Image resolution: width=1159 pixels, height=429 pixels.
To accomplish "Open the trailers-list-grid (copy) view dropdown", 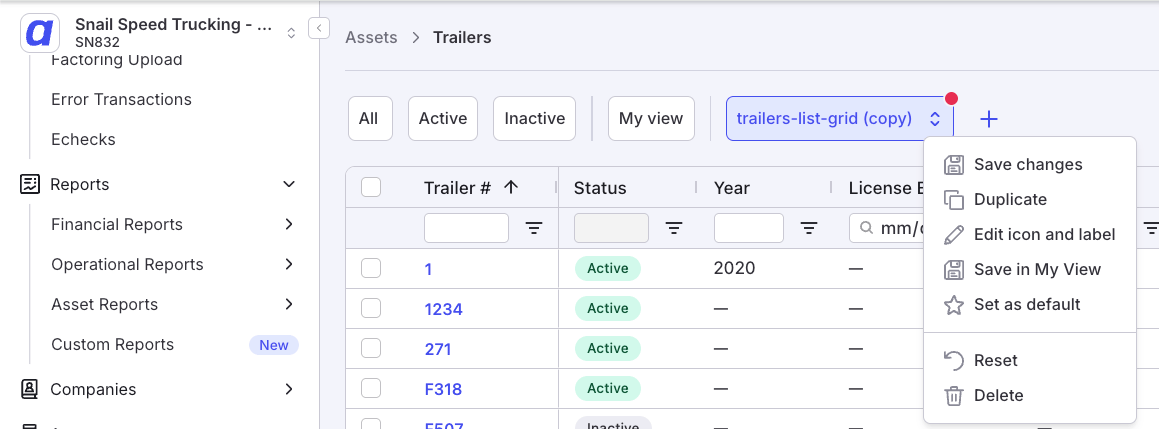I will [x=840, y=118].
